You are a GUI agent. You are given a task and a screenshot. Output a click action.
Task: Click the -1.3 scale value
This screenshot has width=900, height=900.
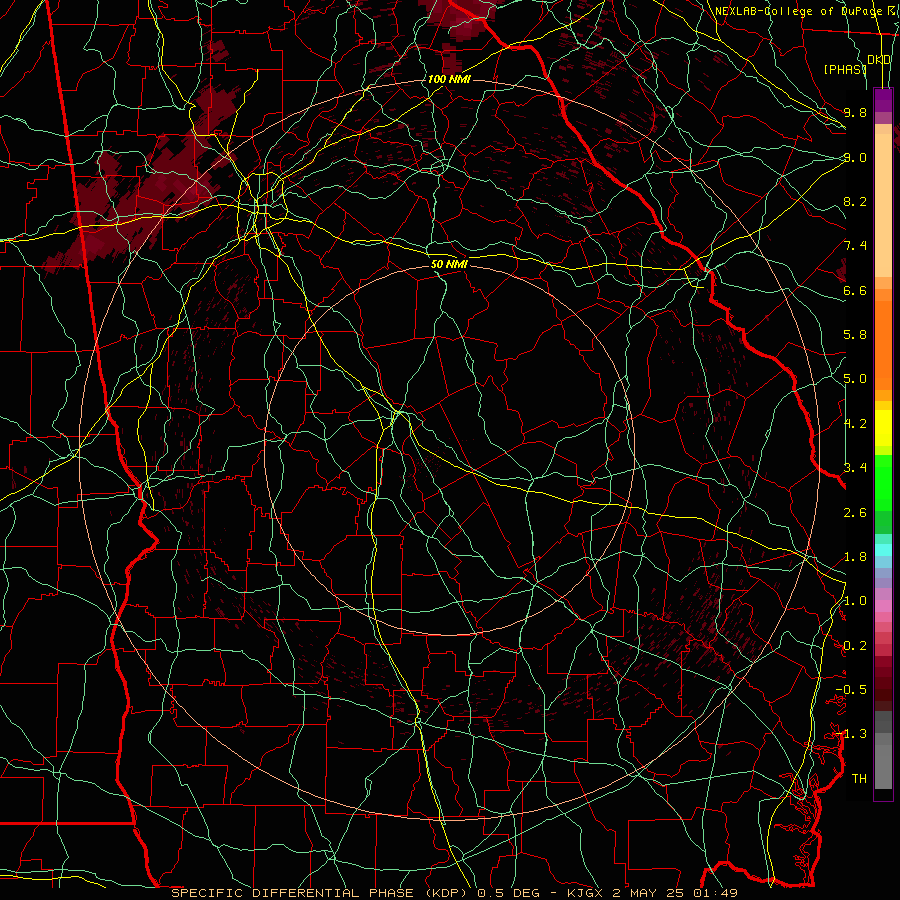point(851,734)
